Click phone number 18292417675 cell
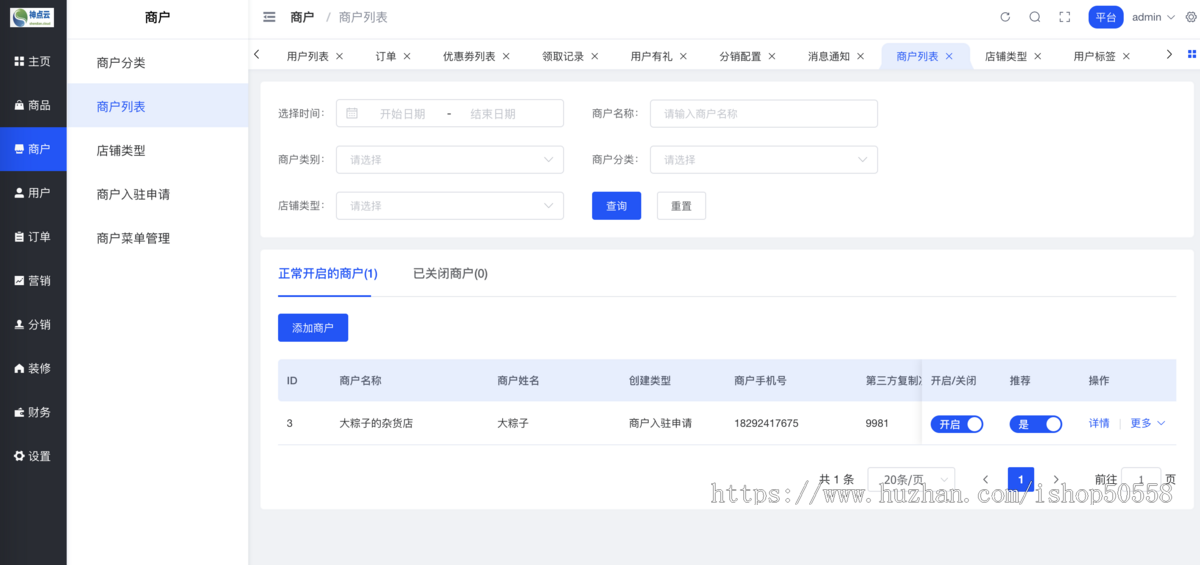The width and height of the screenshot is (1200, 565). point(766,424)
